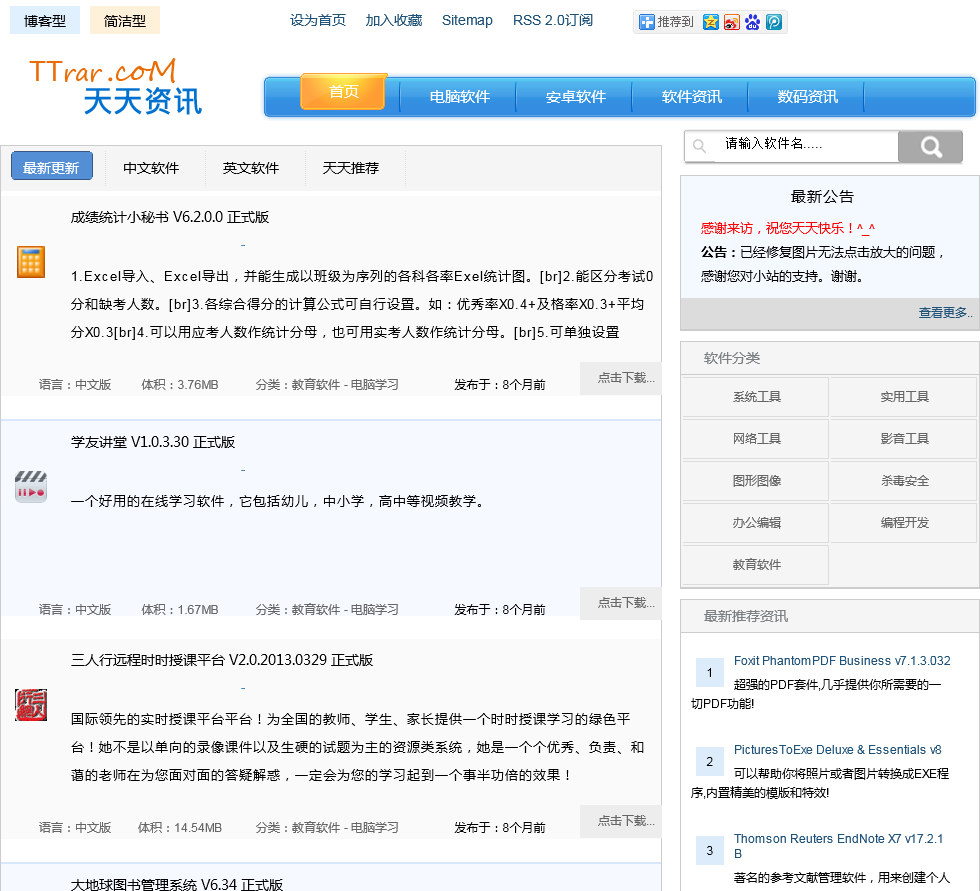Click the 学友讲堂 clapperboard icon
Image resolution: width=980 pixels, height=891 pixels.
(31, 487)
